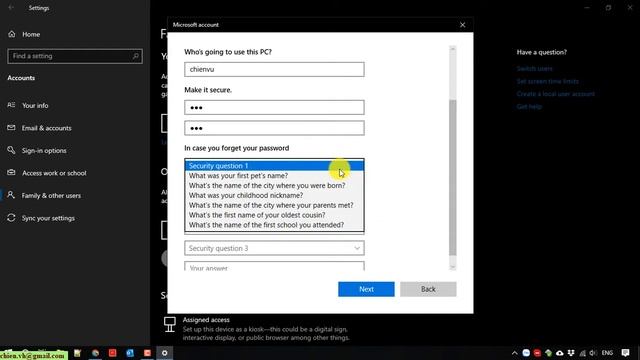Open the volume speaker tray icon
The image size is (640, 360).
pos(593,353)
